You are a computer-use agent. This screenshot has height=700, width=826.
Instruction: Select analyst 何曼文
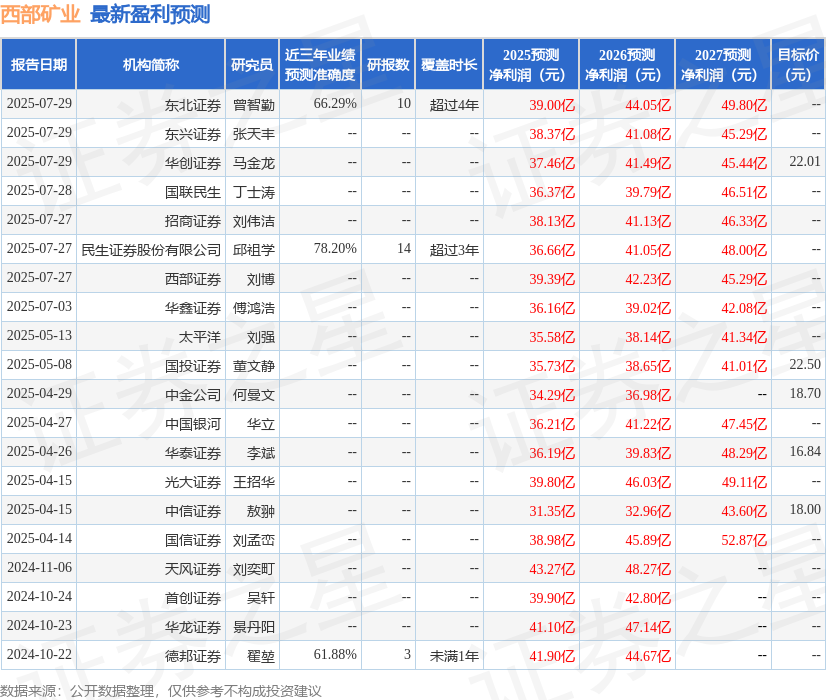(254, 395)
